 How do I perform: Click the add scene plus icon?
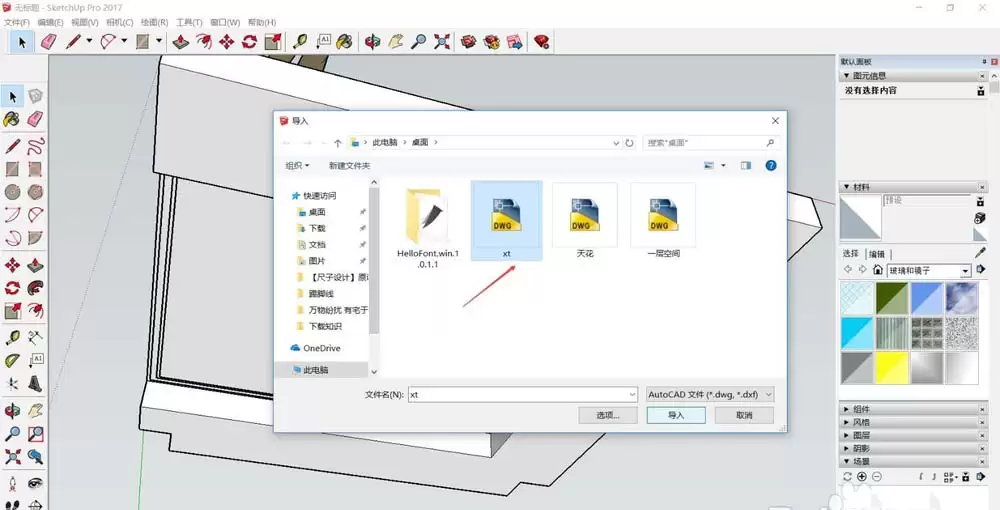coord(862,476)
